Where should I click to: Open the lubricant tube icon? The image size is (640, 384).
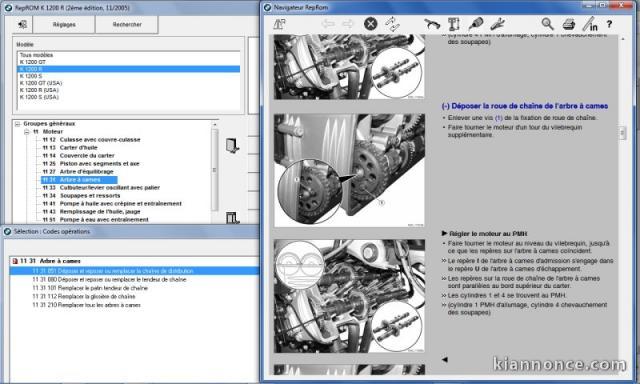click(x=476, y=24)
